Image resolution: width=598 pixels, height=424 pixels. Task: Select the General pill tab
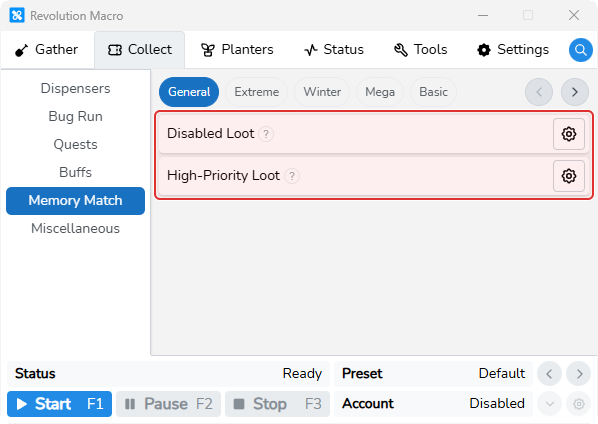click(x=189, y=92)
